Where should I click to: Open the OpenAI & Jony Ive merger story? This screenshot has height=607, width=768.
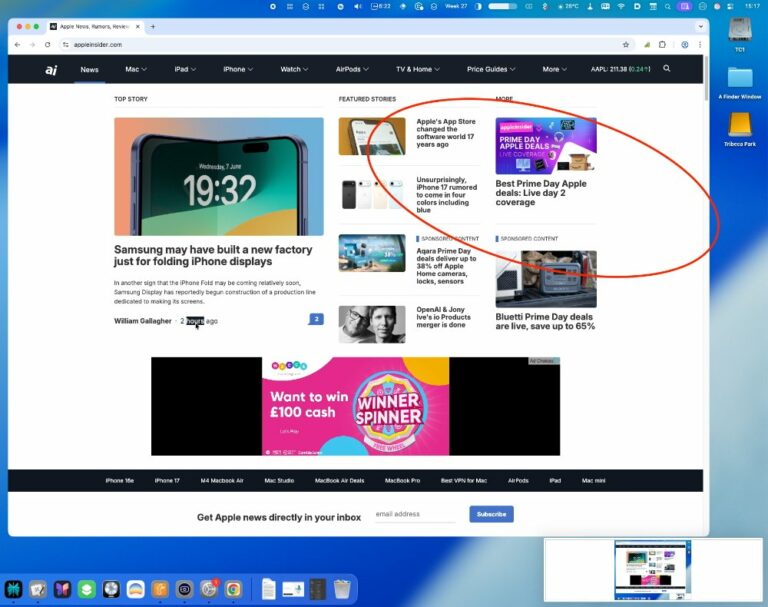point(443,317)
